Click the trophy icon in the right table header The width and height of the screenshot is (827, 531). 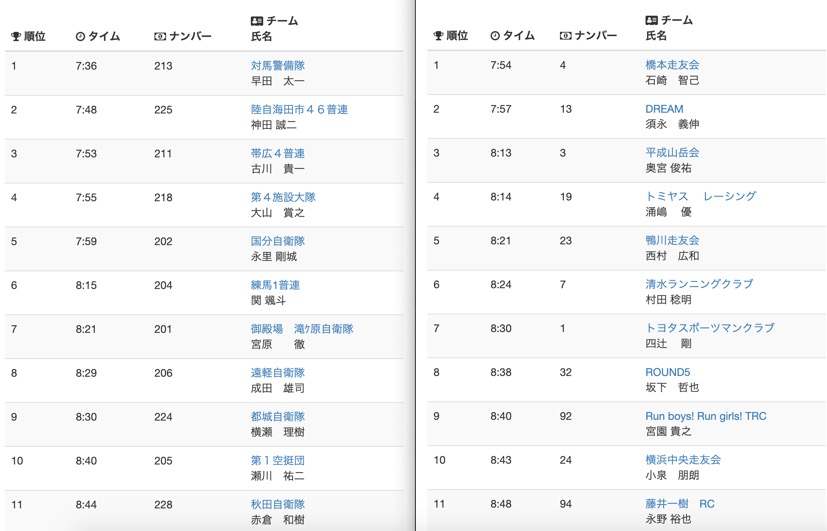click(x=438, y=36)
